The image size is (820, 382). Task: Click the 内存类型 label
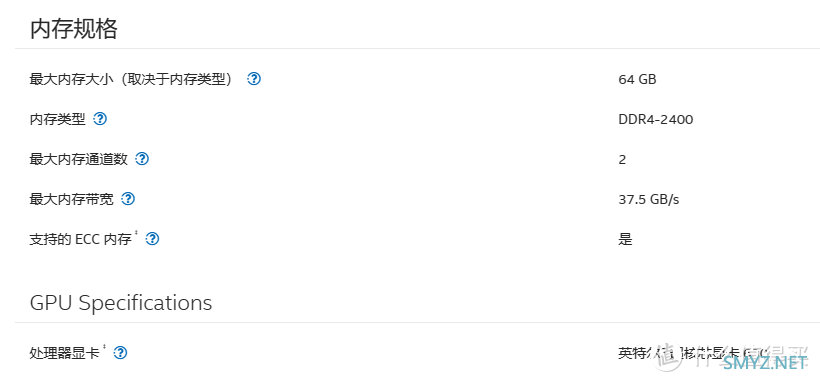pyautogui.click(x=58, y=119)
